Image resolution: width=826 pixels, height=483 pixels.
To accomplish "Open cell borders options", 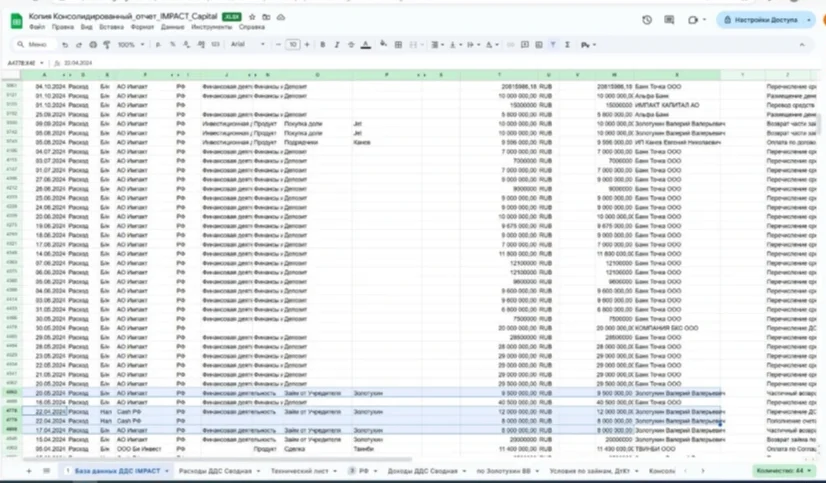I will click(x=398, y=45).
